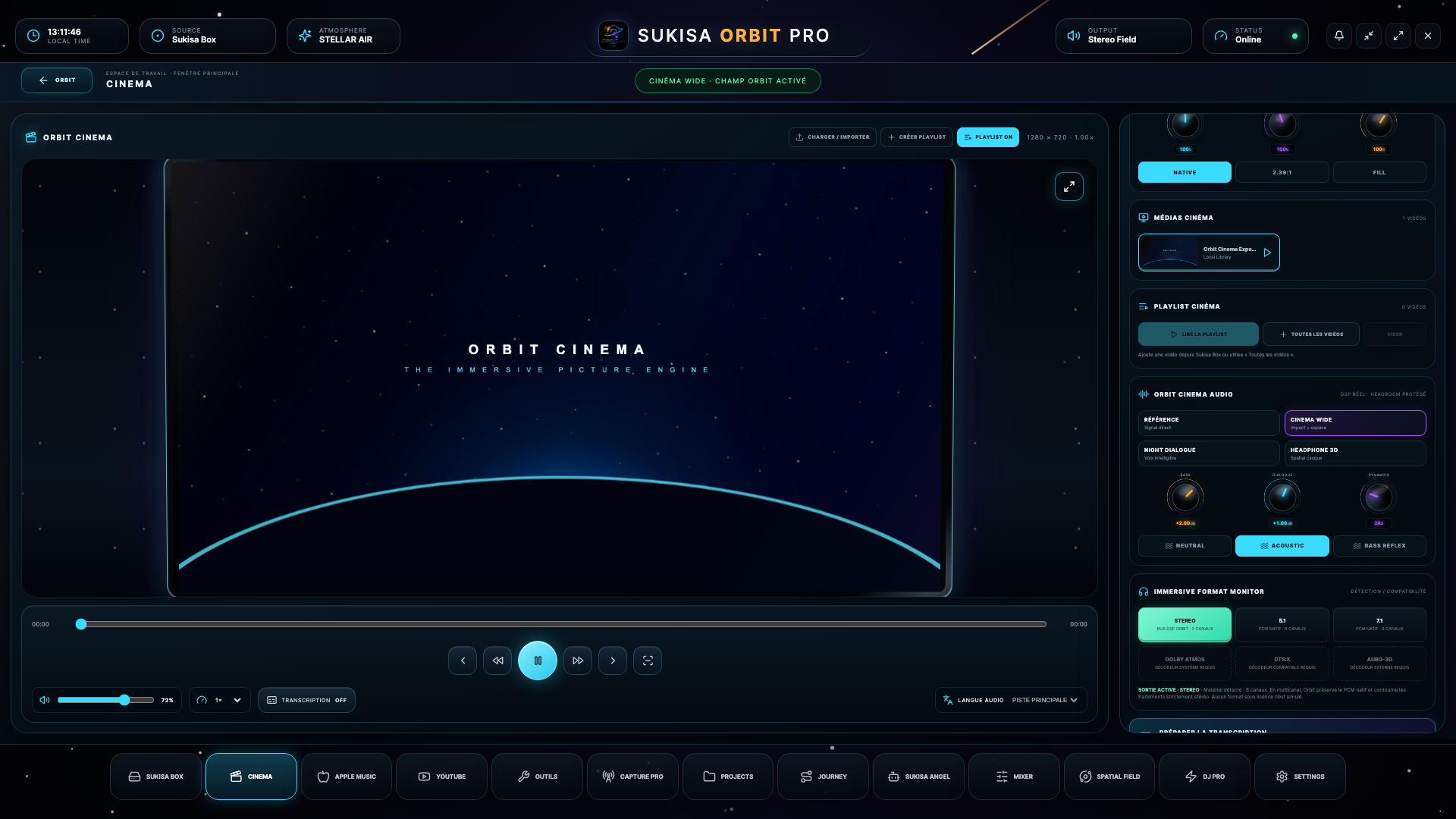
Task: Open the Atmosphere Stellar Air selector
Action: [344, 36]
